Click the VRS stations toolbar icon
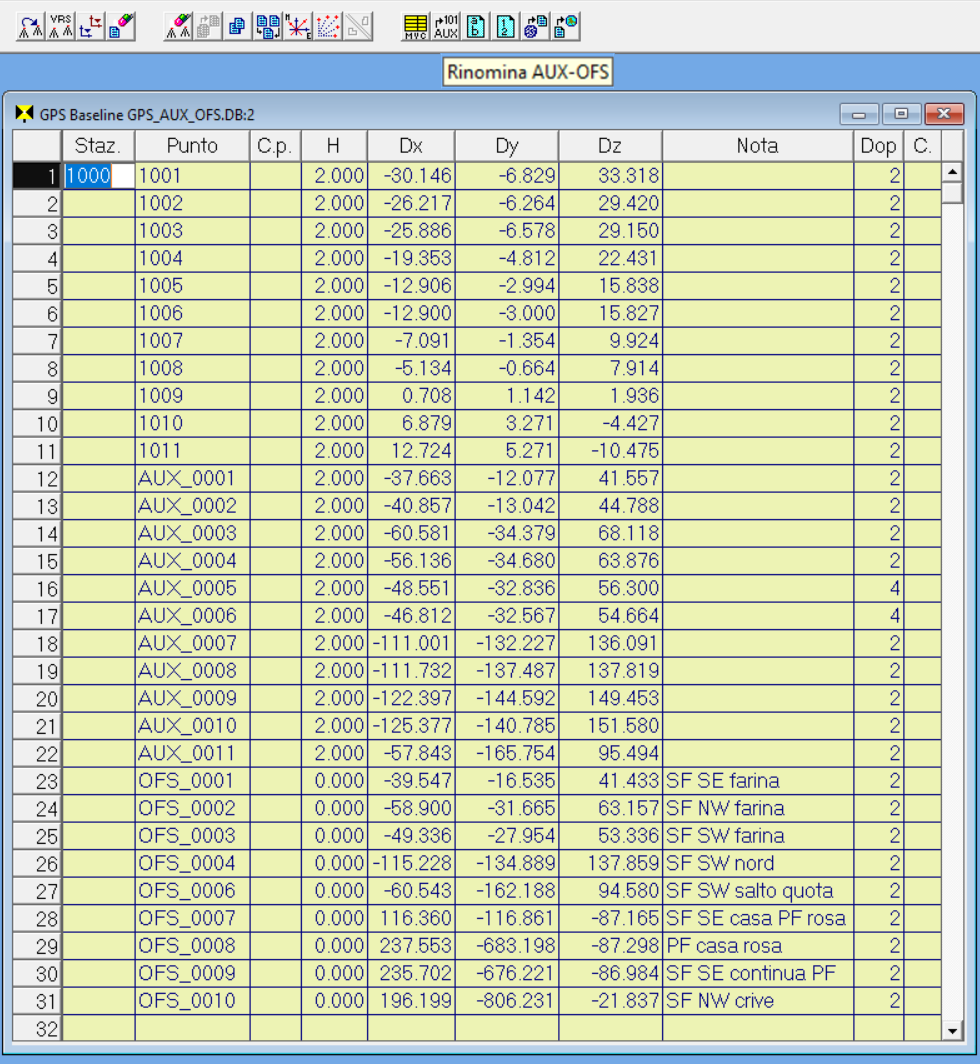980x1064 pixels. (60, 26)
